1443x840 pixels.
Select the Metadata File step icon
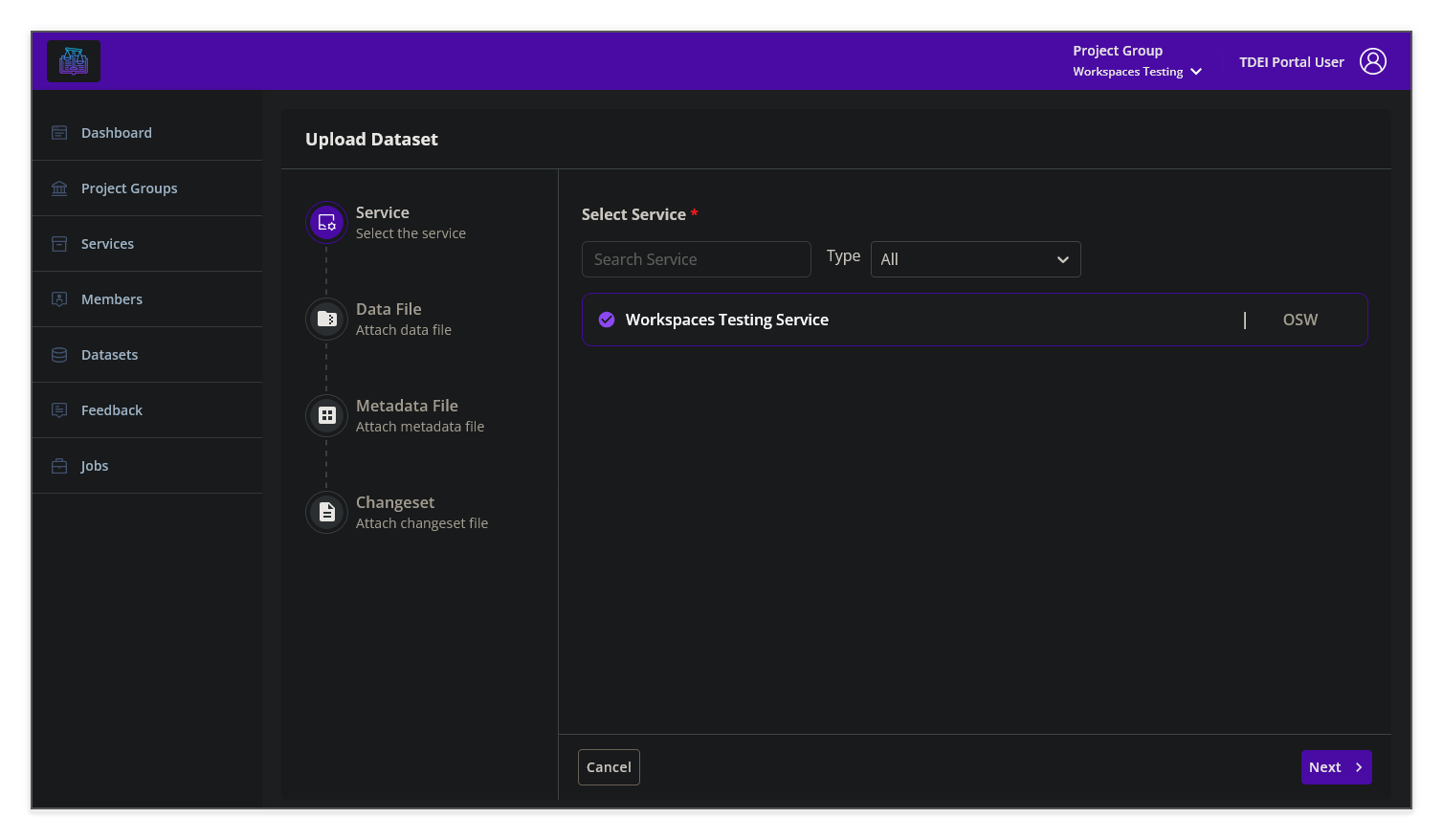pos(326,415)
